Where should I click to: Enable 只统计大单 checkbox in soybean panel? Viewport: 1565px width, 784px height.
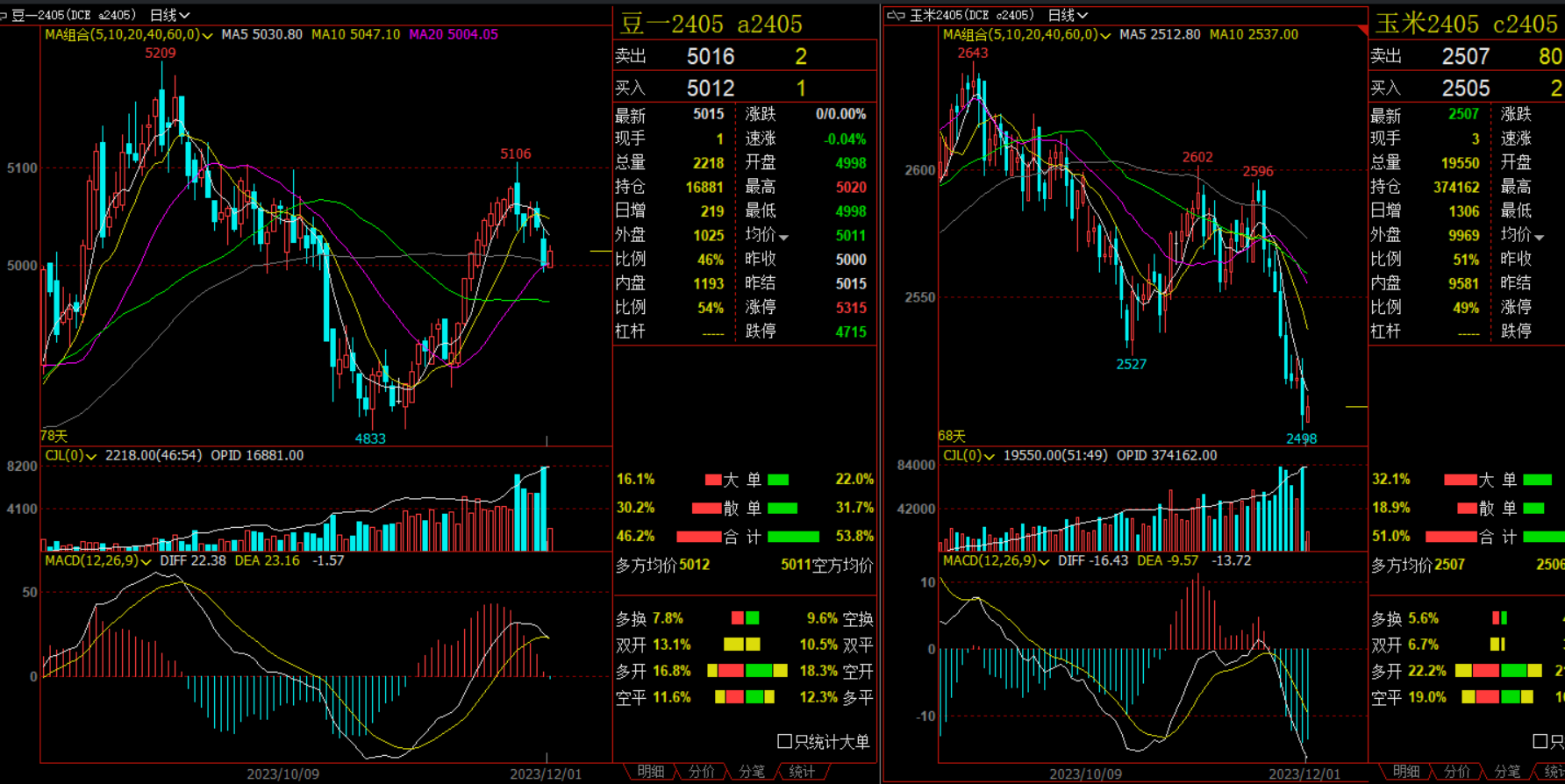[785, 742]
